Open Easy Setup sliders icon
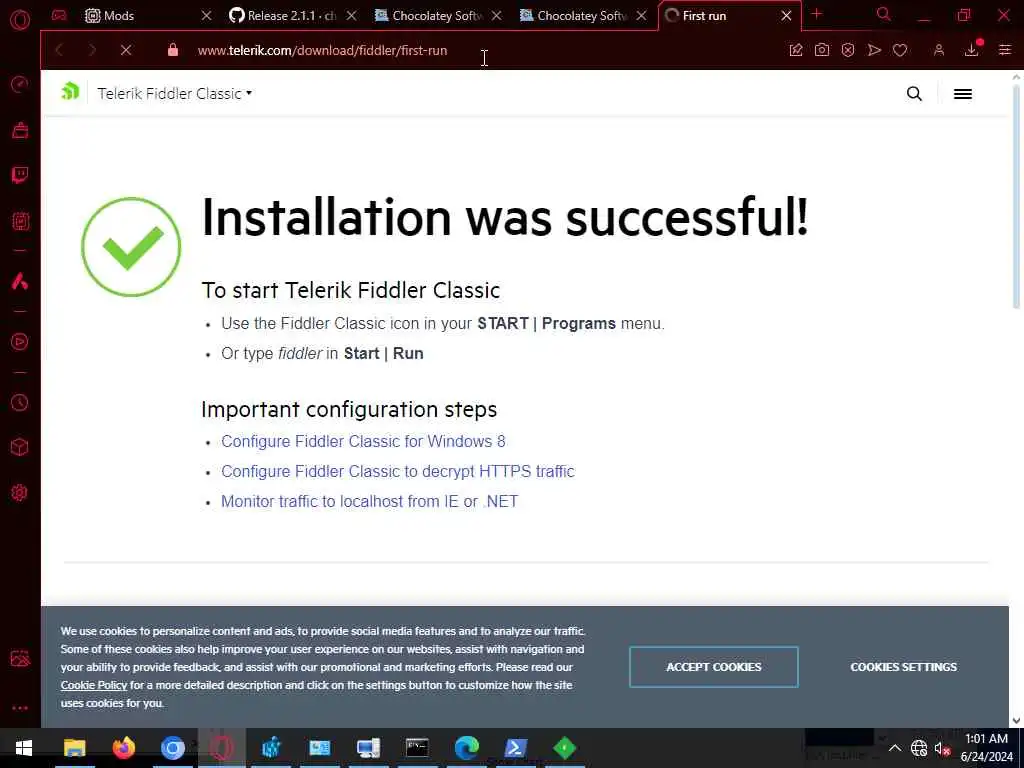The height and width of the screenshot is (768, 1024). coord(1005,50)
